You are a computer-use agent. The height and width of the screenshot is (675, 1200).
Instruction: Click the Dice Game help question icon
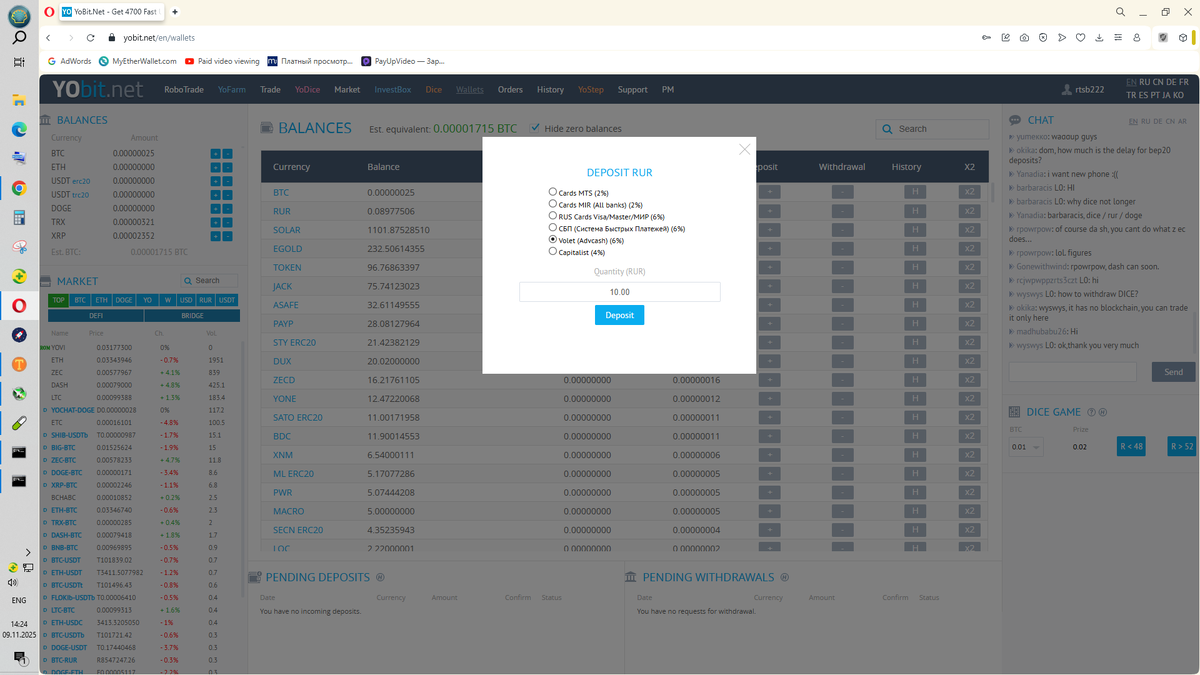coord(1091,412)
